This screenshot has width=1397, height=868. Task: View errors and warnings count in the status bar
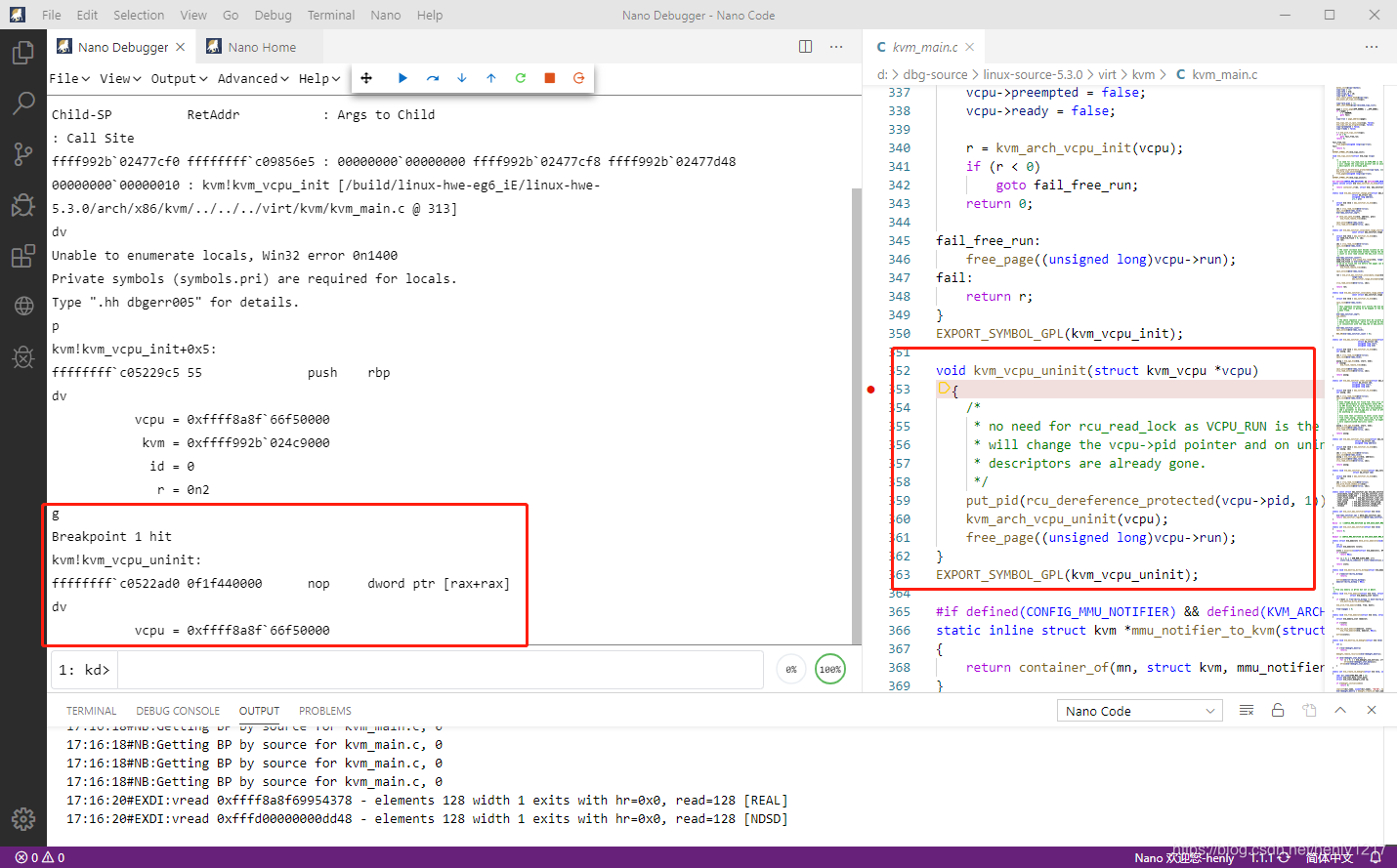tap(40, 857)
